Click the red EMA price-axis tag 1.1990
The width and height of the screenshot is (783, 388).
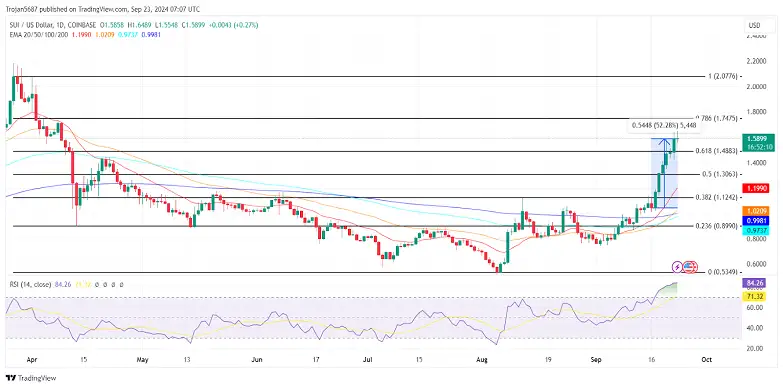click(755, 188)
